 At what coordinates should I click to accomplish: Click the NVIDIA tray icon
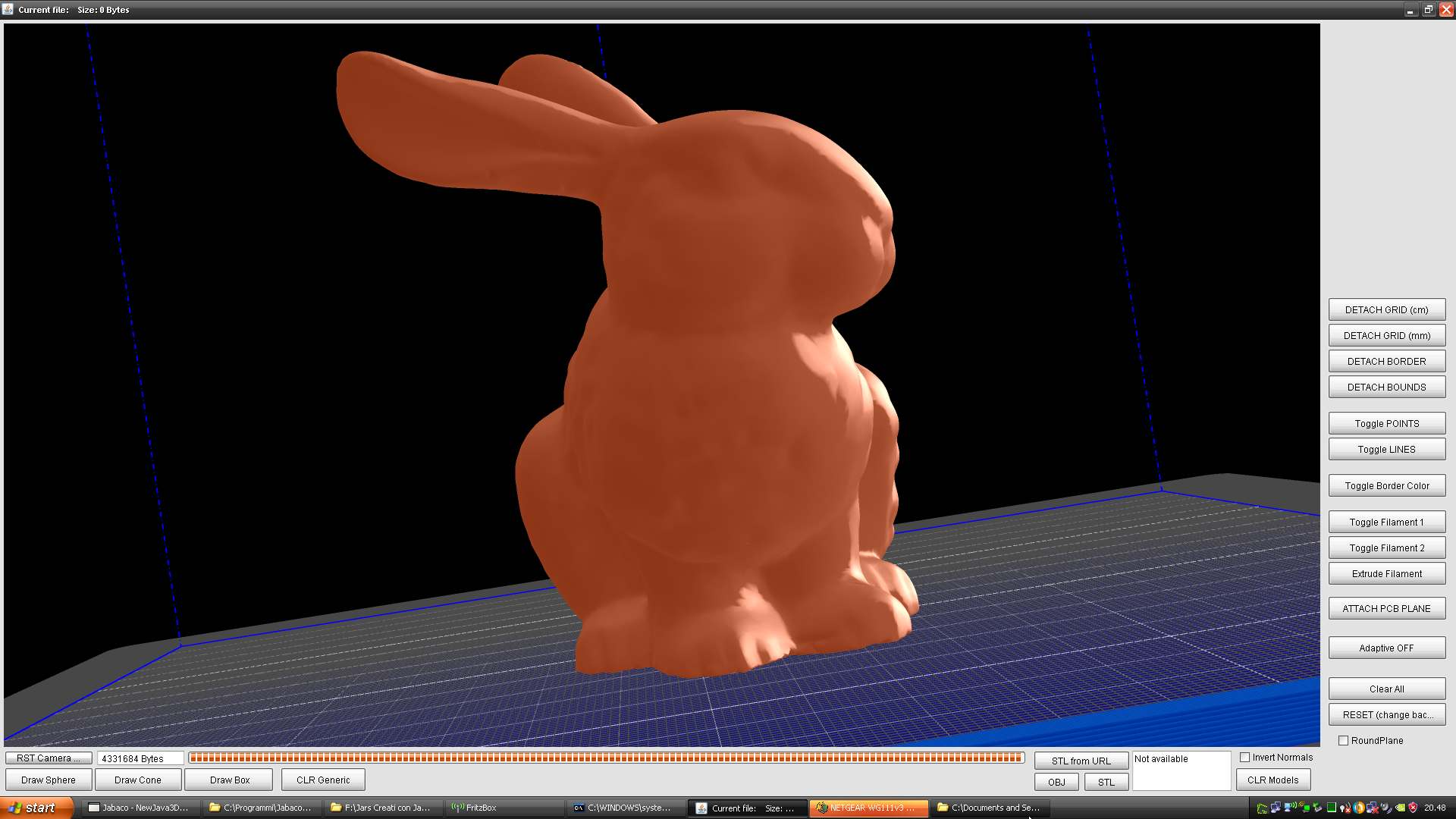pyautogui.click(x=1400, y=808)
